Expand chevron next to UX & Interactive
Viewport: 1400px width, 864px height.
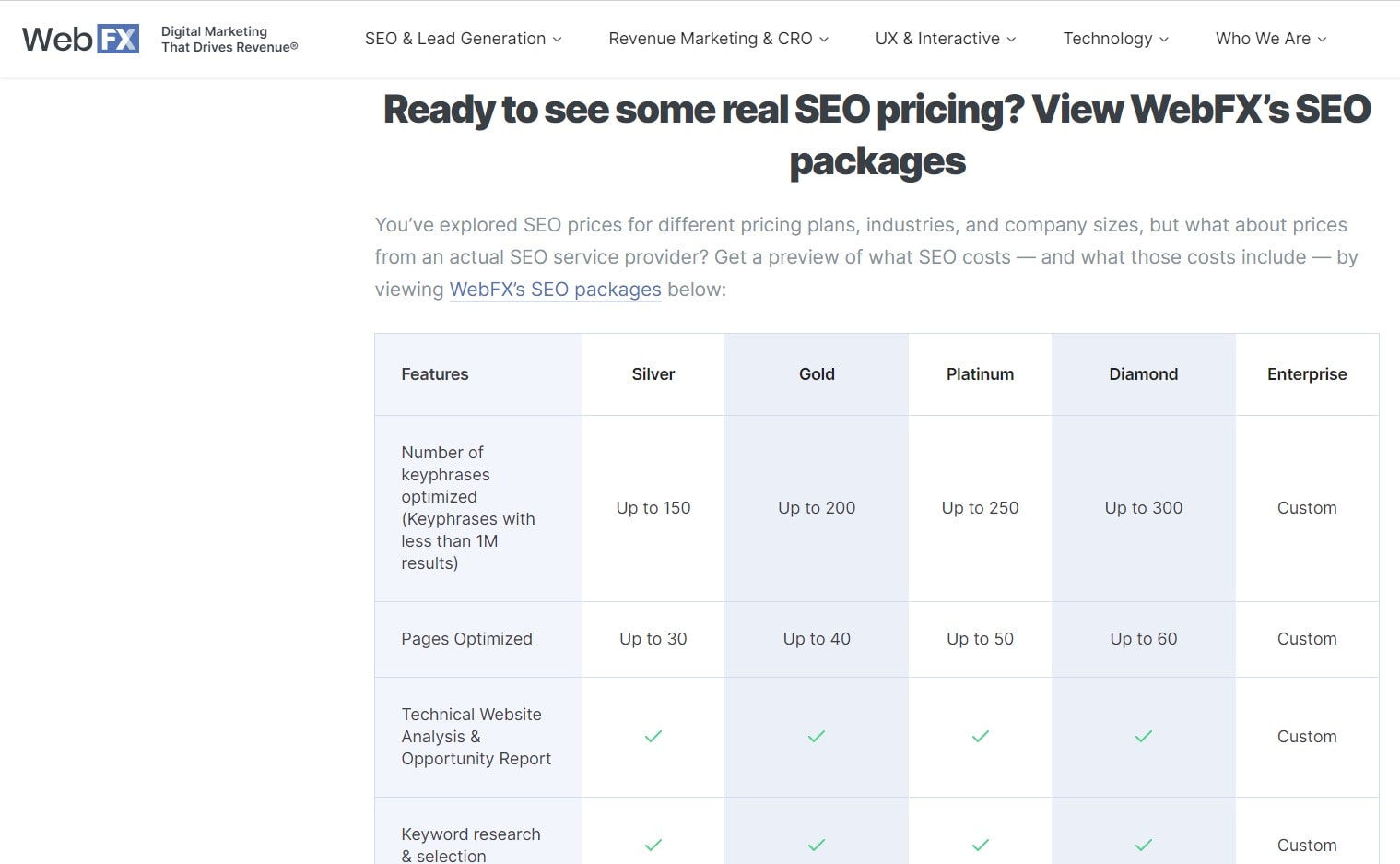(1011, 40)
